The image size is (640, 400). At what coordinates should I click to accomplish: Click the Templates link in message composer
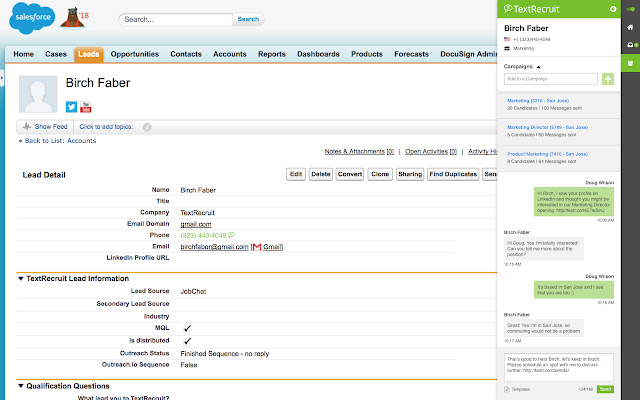[x=521, y=389]
